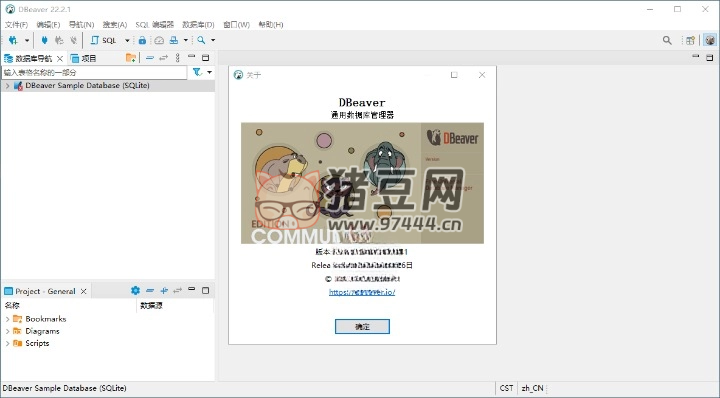Minimize the editor area
Screen dimensions: 720x398
coord(696,56)
